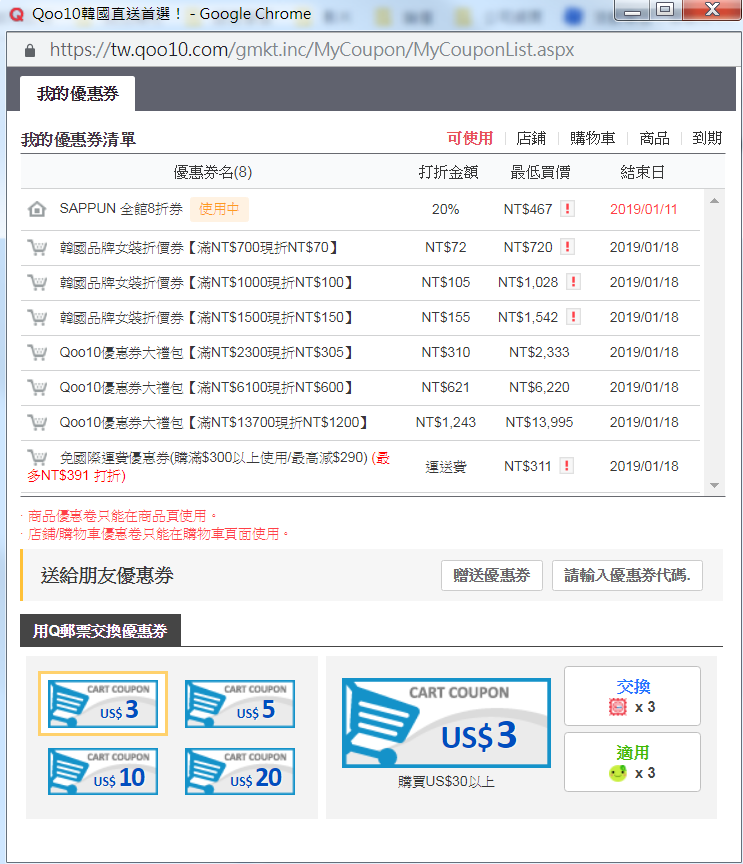Click the 使用中 badge on SAPPUN coupon
This screenshot has height=864, width=743.
pos(219,209)
